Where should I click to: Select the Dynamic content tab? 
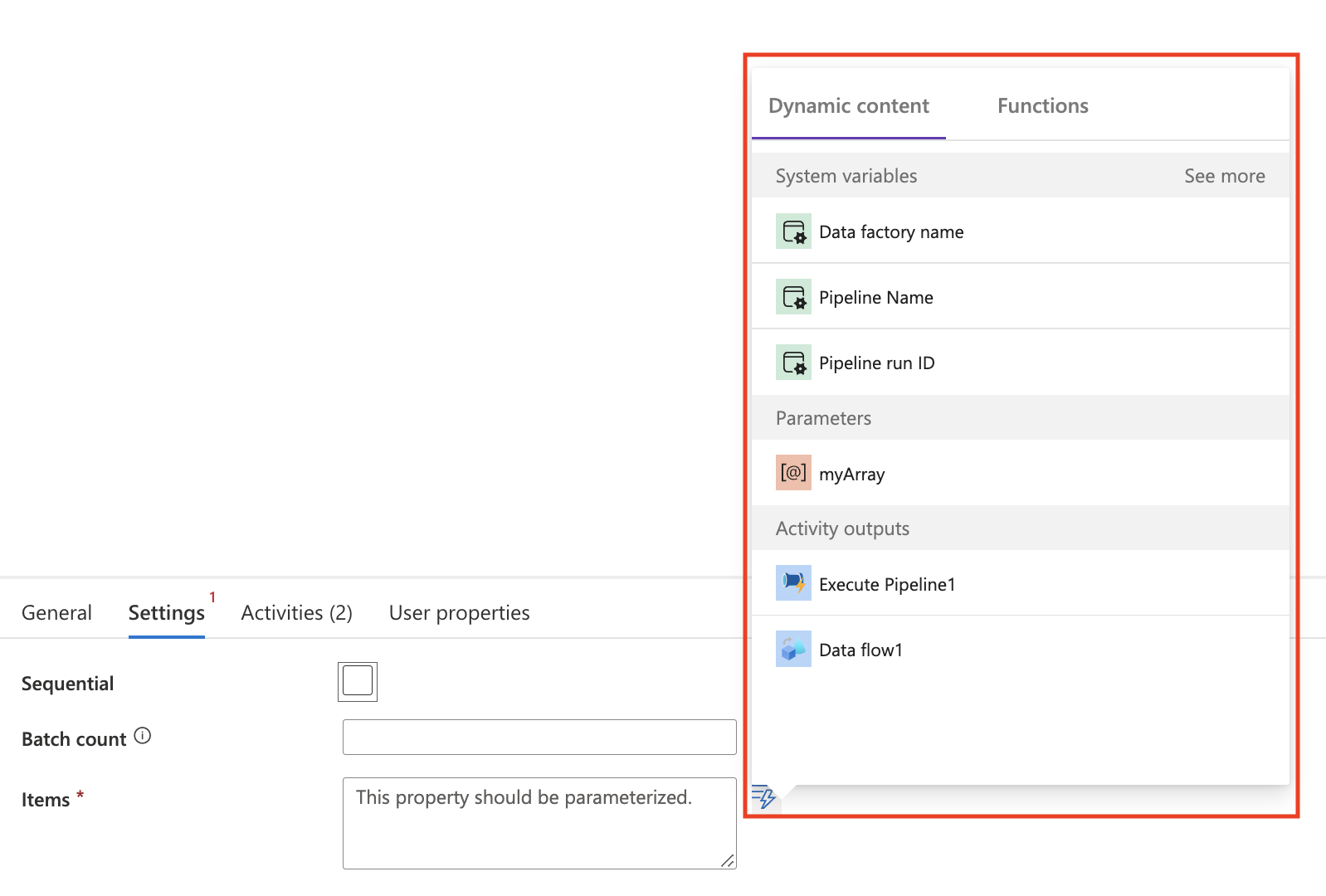848,106
